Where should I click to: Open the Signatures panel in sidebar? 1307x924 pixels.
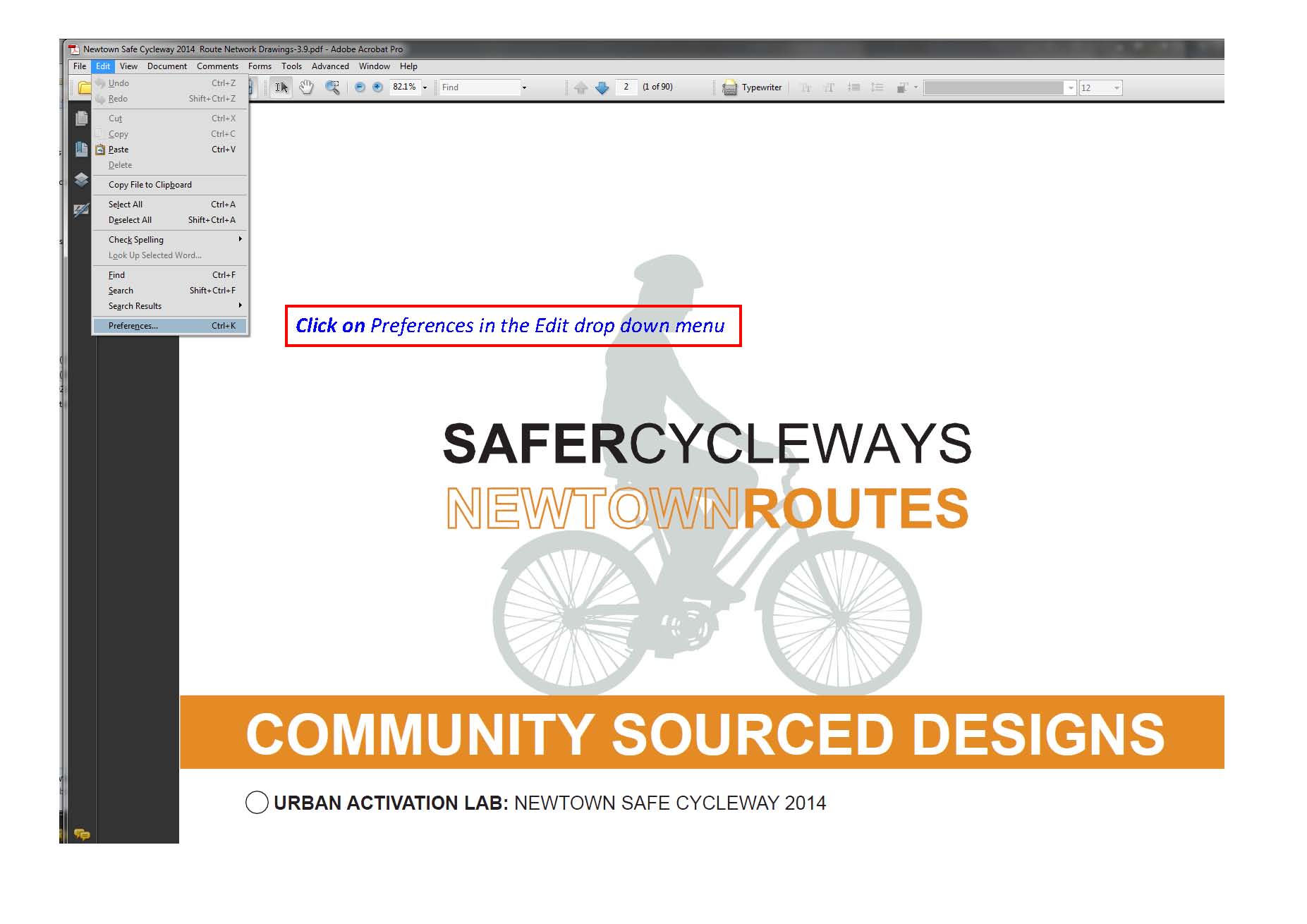(x=82, y=209)
